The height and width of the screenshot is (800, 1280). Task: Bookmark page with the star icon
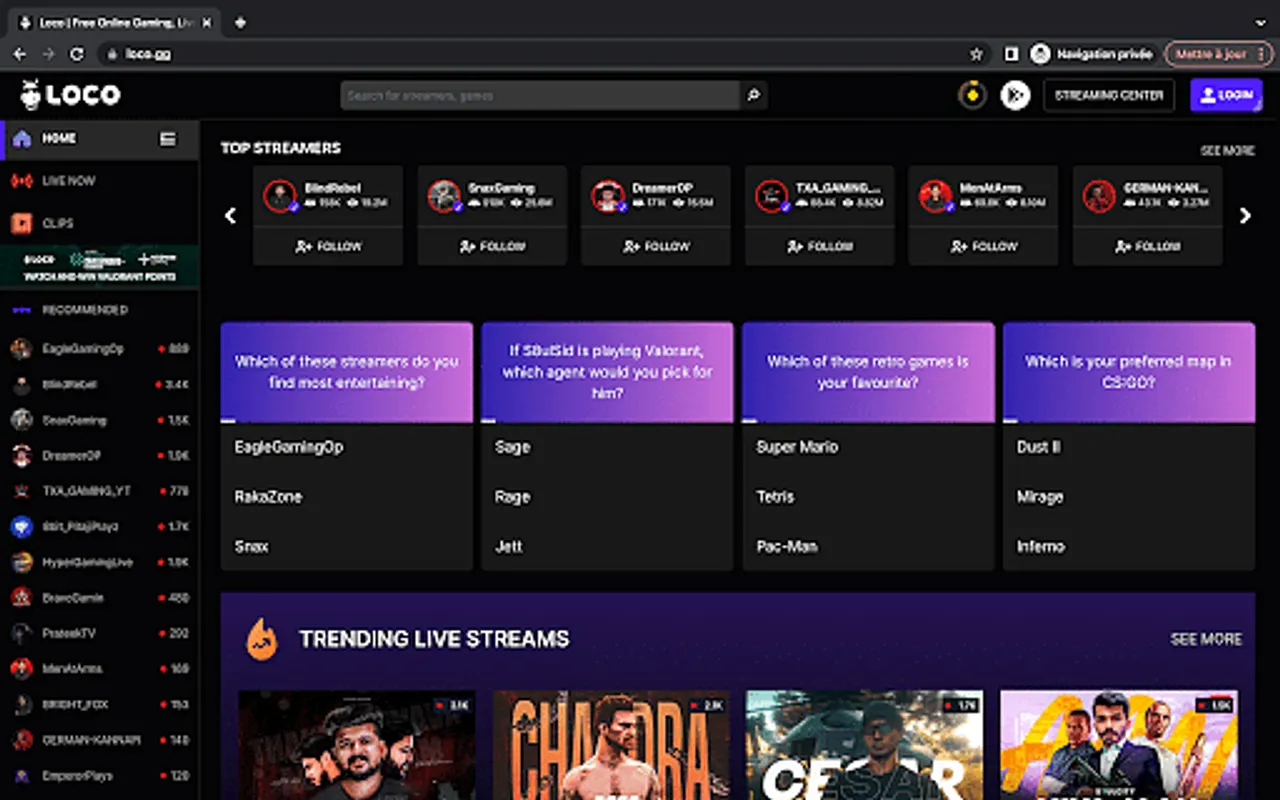tap(977, 54)
